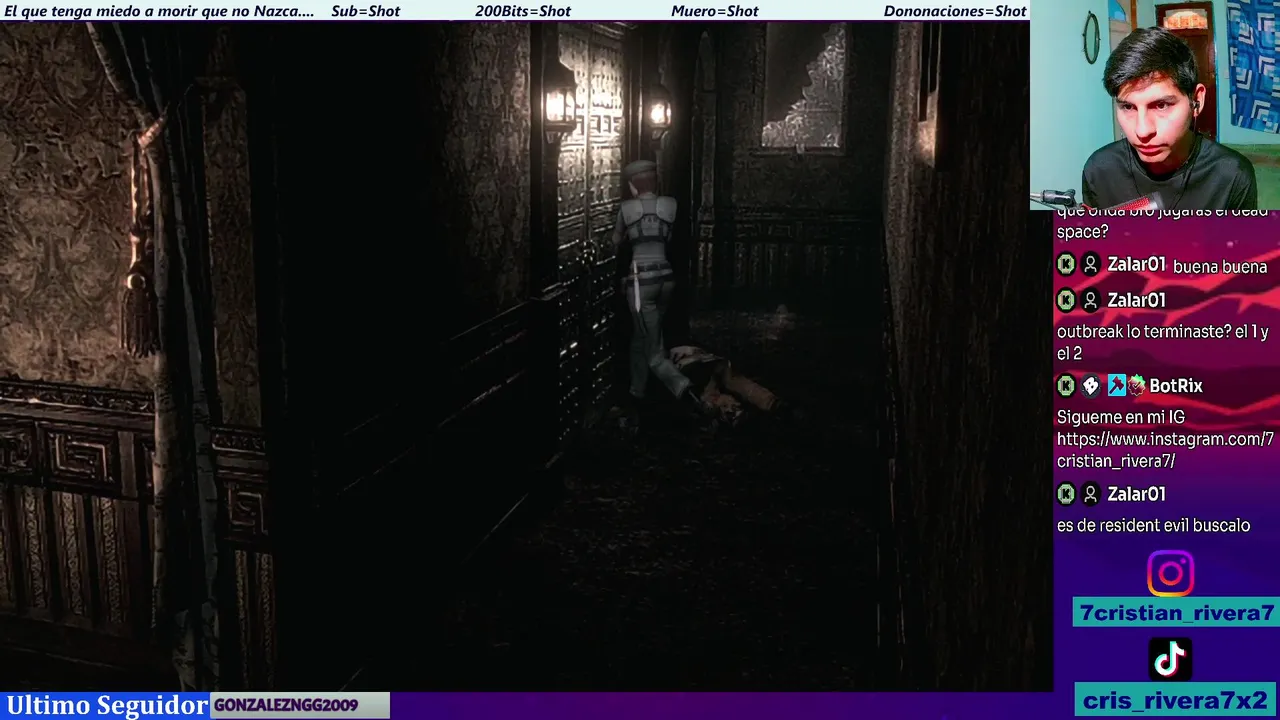Click user icon above 'outbreak lo terminaste' message
Viewport: 1280px width, 720px height.
tap(1091, 300)
